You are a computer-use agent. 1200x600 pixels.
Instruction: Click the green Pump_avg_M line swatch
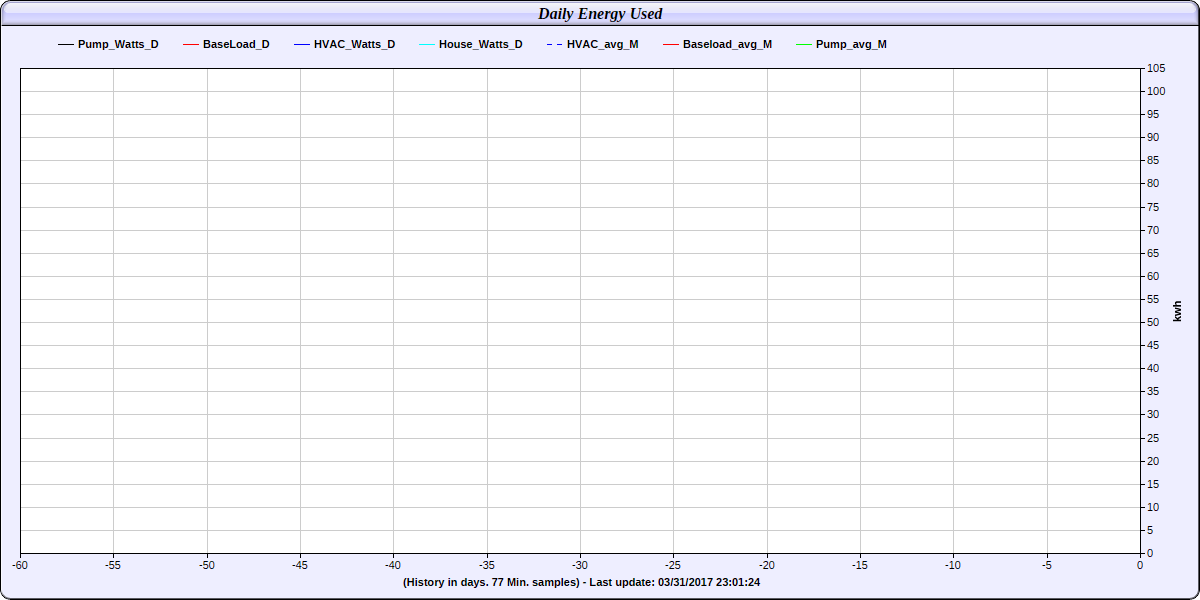[x=803, y=45]
